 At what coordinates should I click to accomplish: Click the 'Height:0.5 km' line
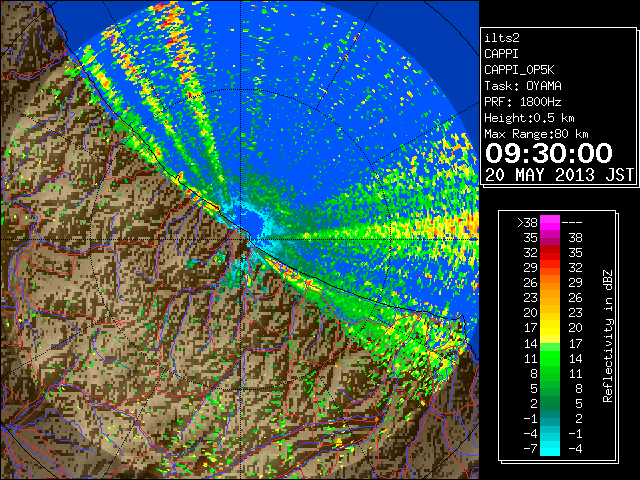529,118
